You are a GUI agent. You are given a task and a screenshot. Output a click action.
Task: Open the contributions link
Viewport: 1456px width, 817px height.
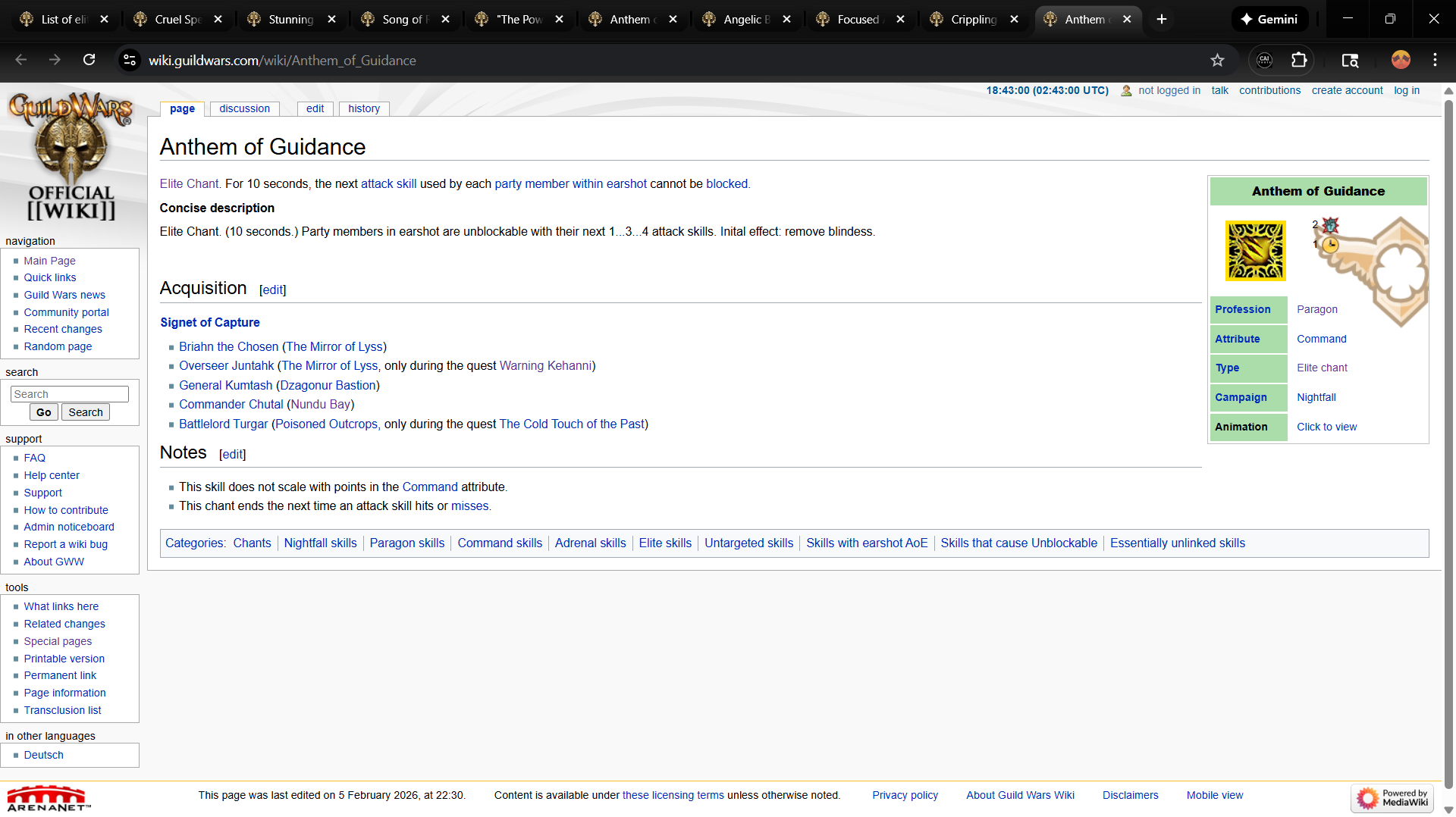coord(1269,90)
